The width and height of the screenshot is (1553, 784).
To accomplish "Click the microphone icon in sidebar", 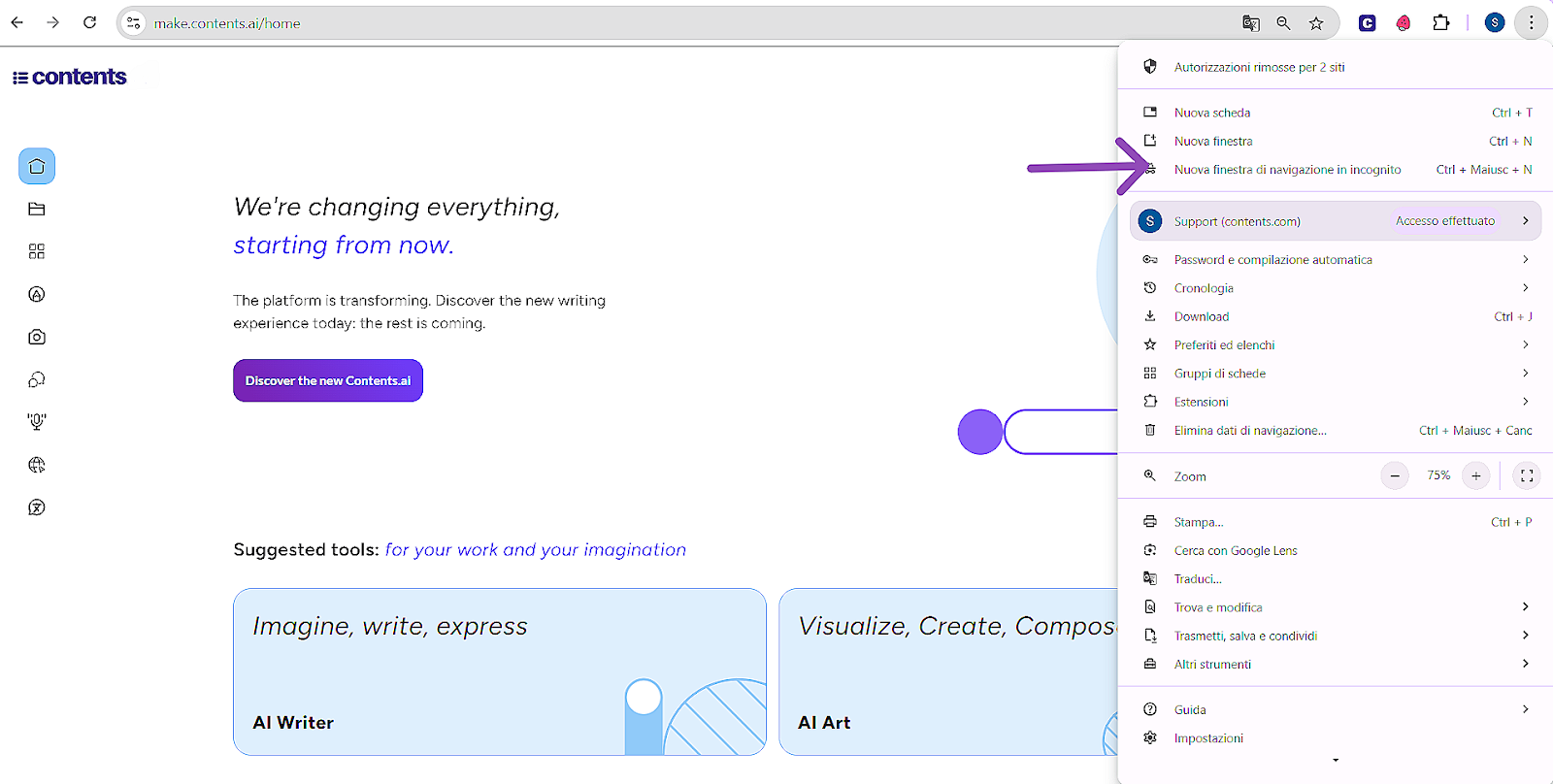I will point(37,422).
